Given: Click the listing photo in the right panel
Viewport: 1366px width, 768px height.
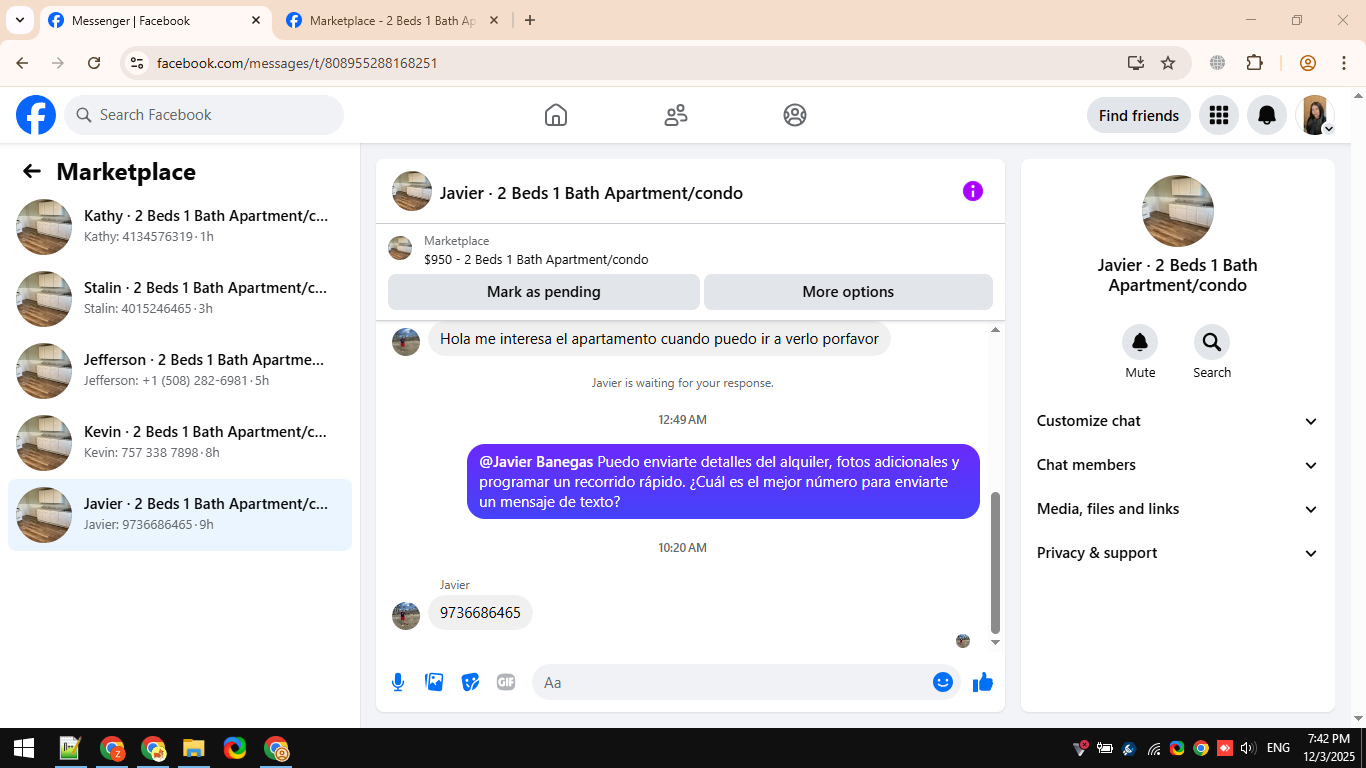Looking at the screenshot, I should pos(1178,211).
